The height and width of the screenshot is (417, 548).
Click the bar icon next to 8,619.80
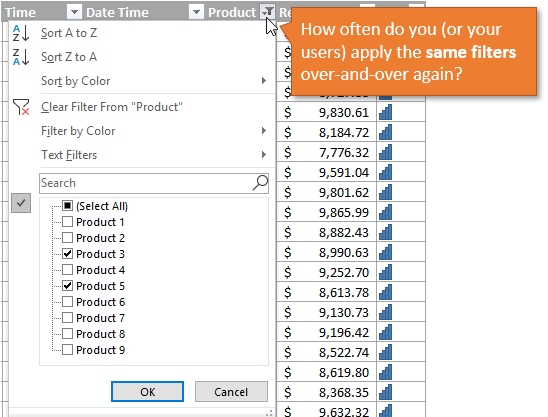385,372
